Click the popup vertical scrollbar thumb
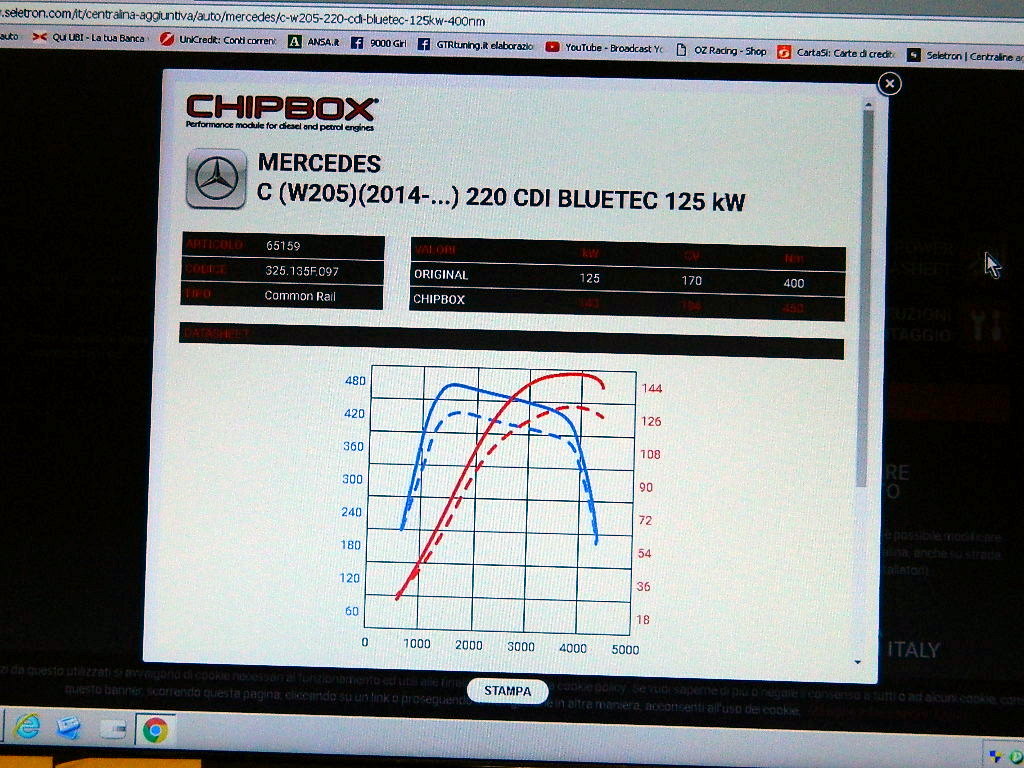Image resolution: width=1024 pixels, height=768 pixels. pos(865,297)
